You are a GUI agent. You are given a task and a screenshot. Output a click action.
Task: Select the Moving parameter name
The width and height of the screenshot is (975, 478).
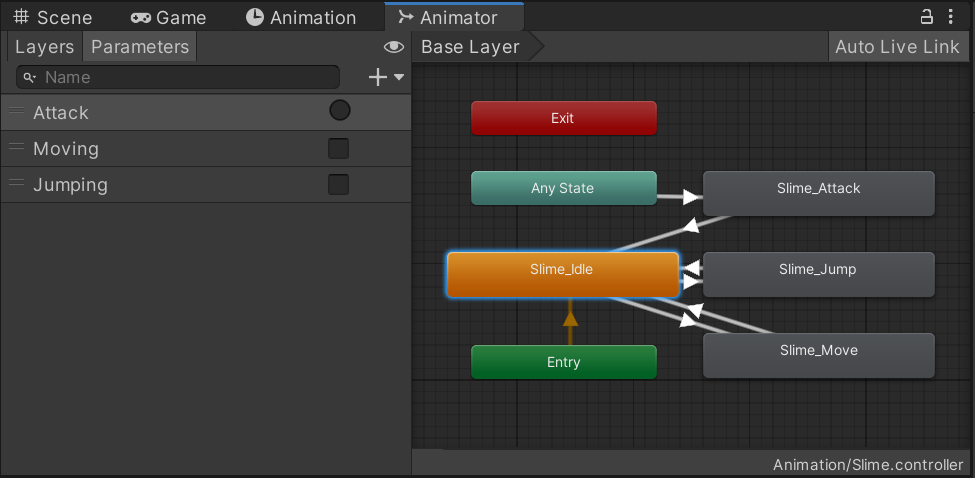pyautogui.click(x=66, y=149)
